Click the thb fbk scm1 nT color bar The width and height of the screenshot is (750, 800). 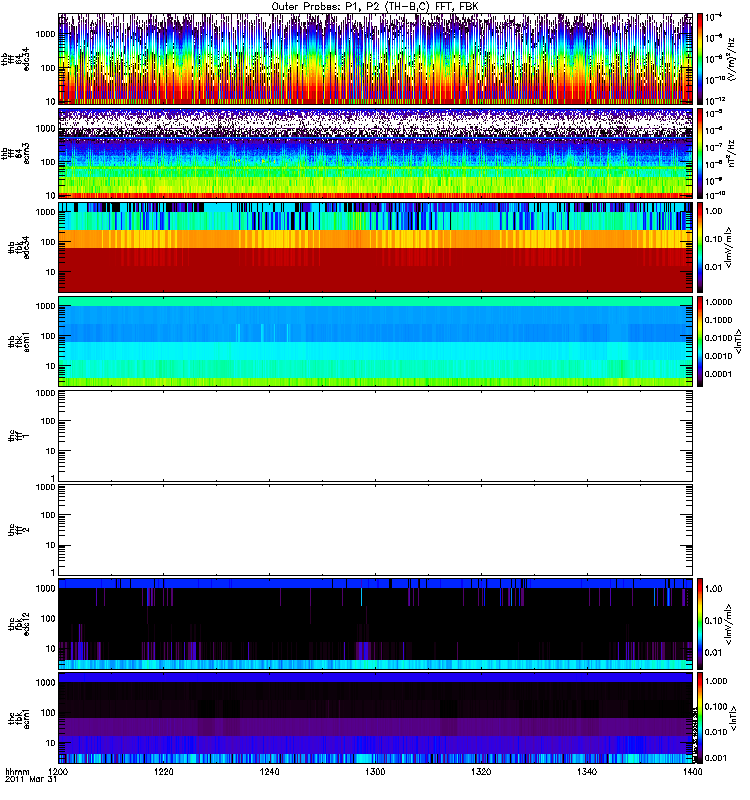(x=701, y=341)
